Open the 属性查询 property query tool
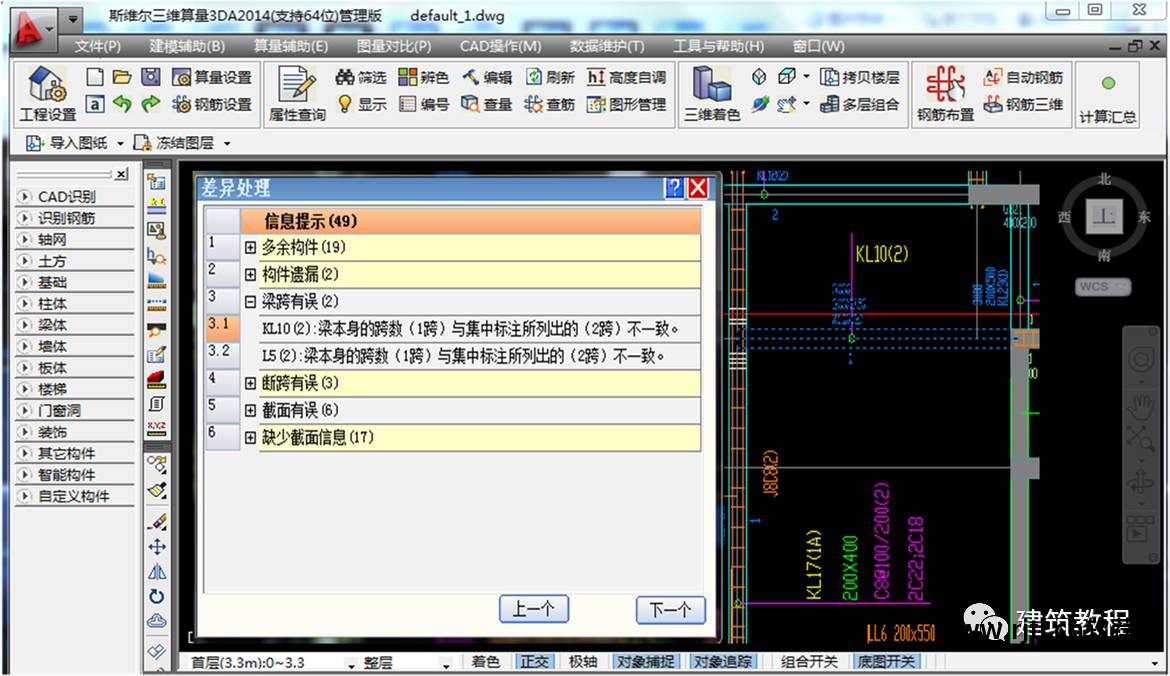This screenshot has height=676, width=1170. coord(297,85)
